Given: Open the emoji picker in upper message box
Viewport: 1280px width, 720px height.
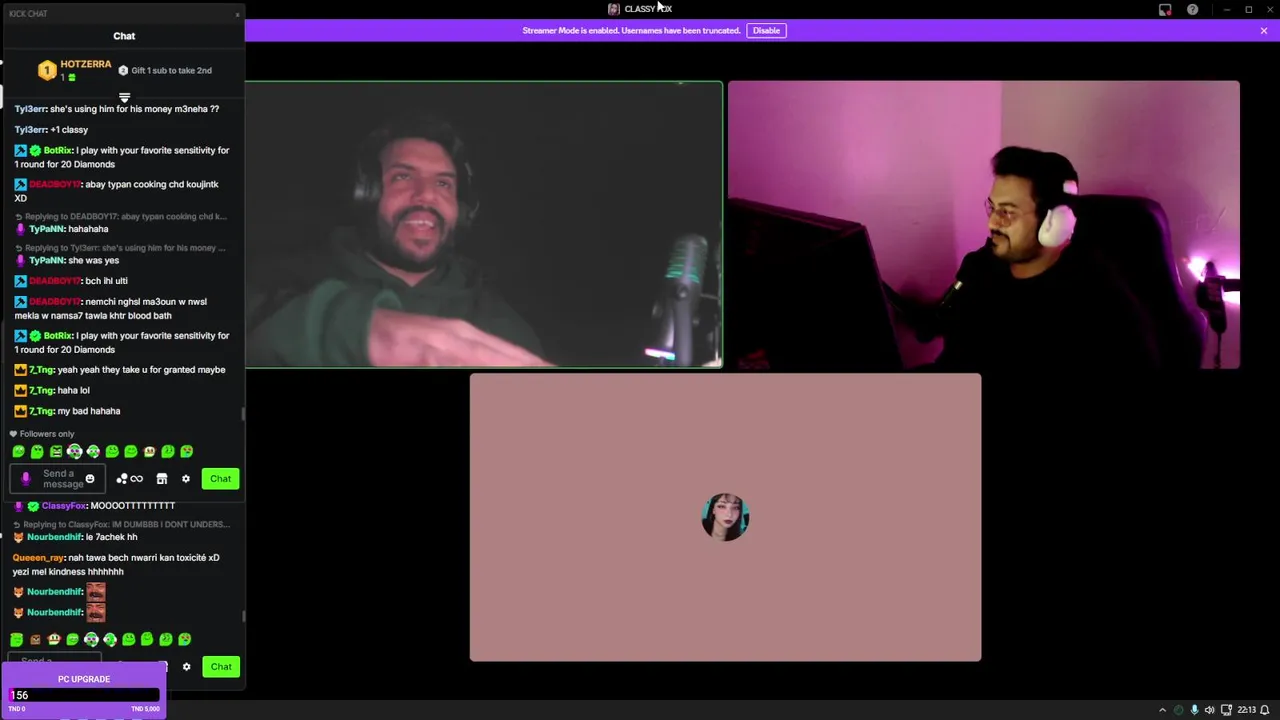Looking at the screenshot, I should pos(90,479).
